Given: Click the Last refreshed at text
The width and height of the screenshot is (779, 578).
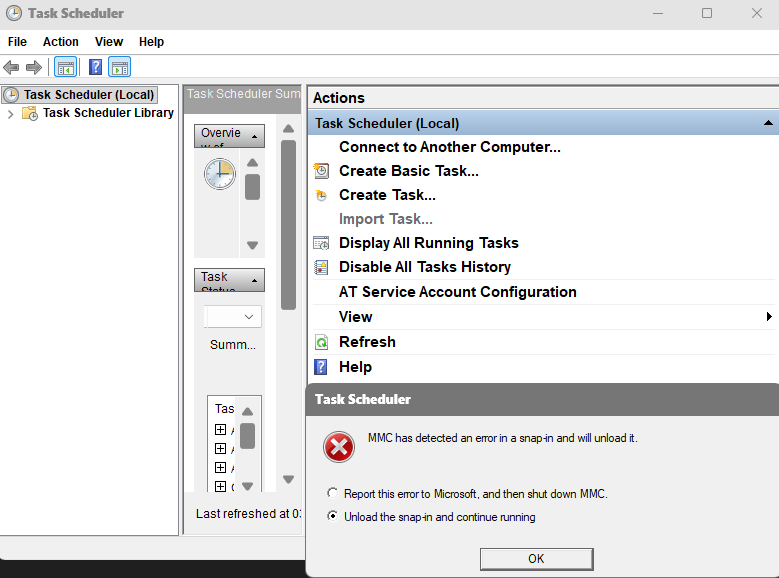Looking at the screenshot, I should pyautogui.click(x=248, y=513).
